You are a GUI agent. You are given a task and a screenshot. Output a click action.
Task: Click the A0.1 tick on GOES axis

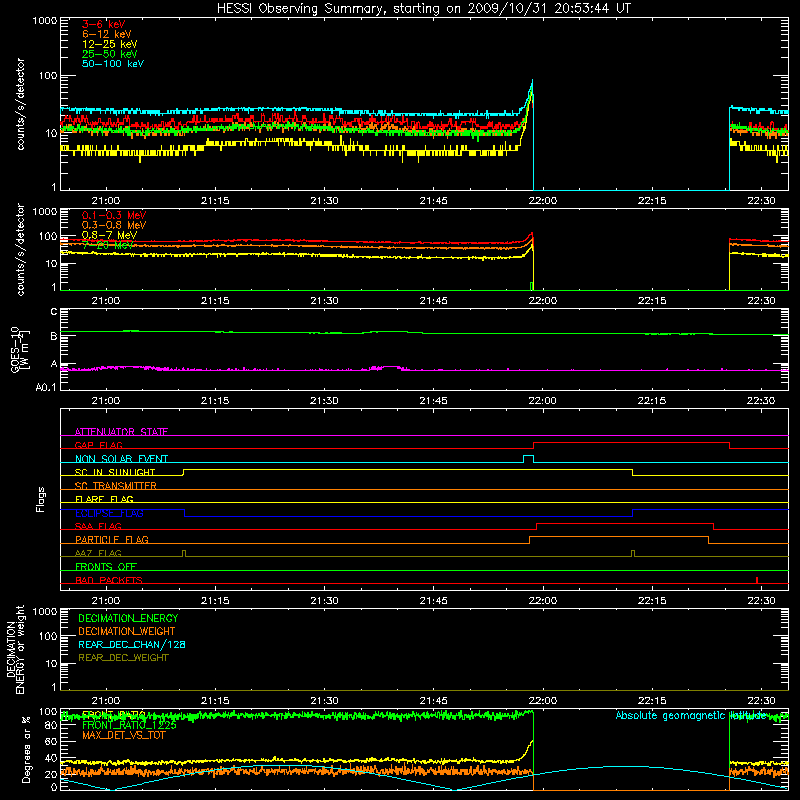coord(46,388)
